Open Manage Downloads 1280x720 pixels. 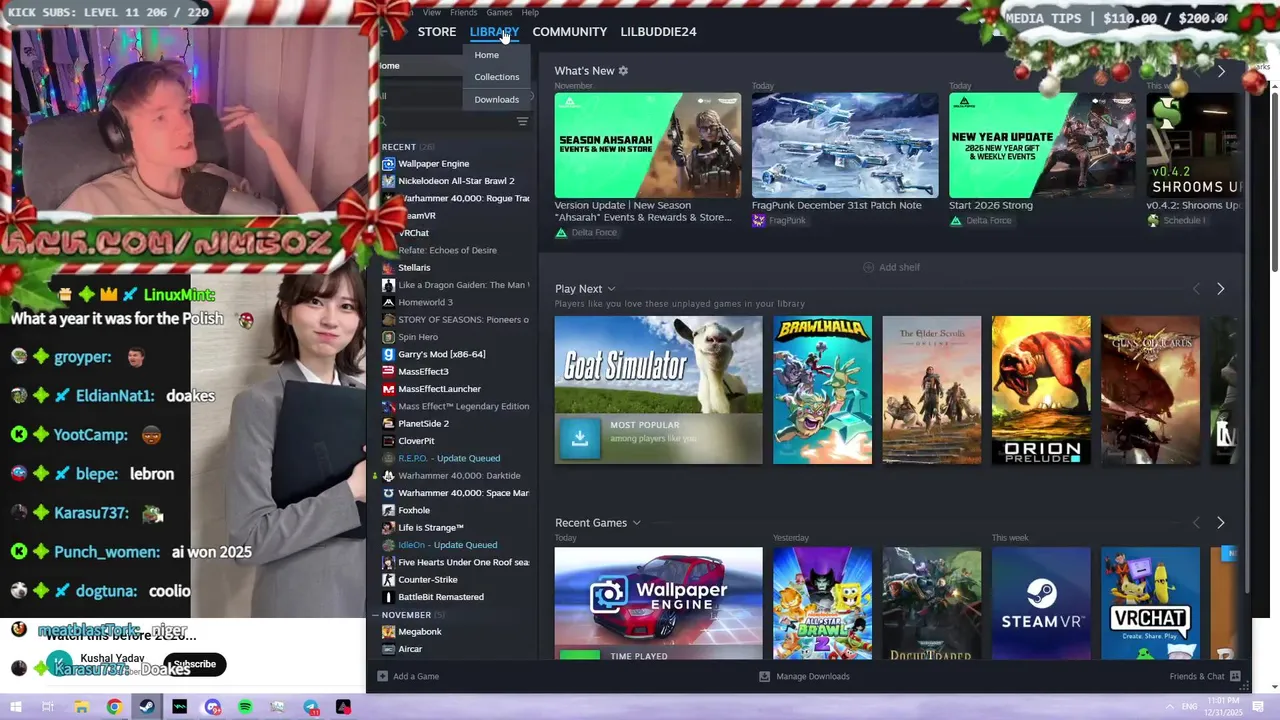pyautogui.click(x=804, y=676)
